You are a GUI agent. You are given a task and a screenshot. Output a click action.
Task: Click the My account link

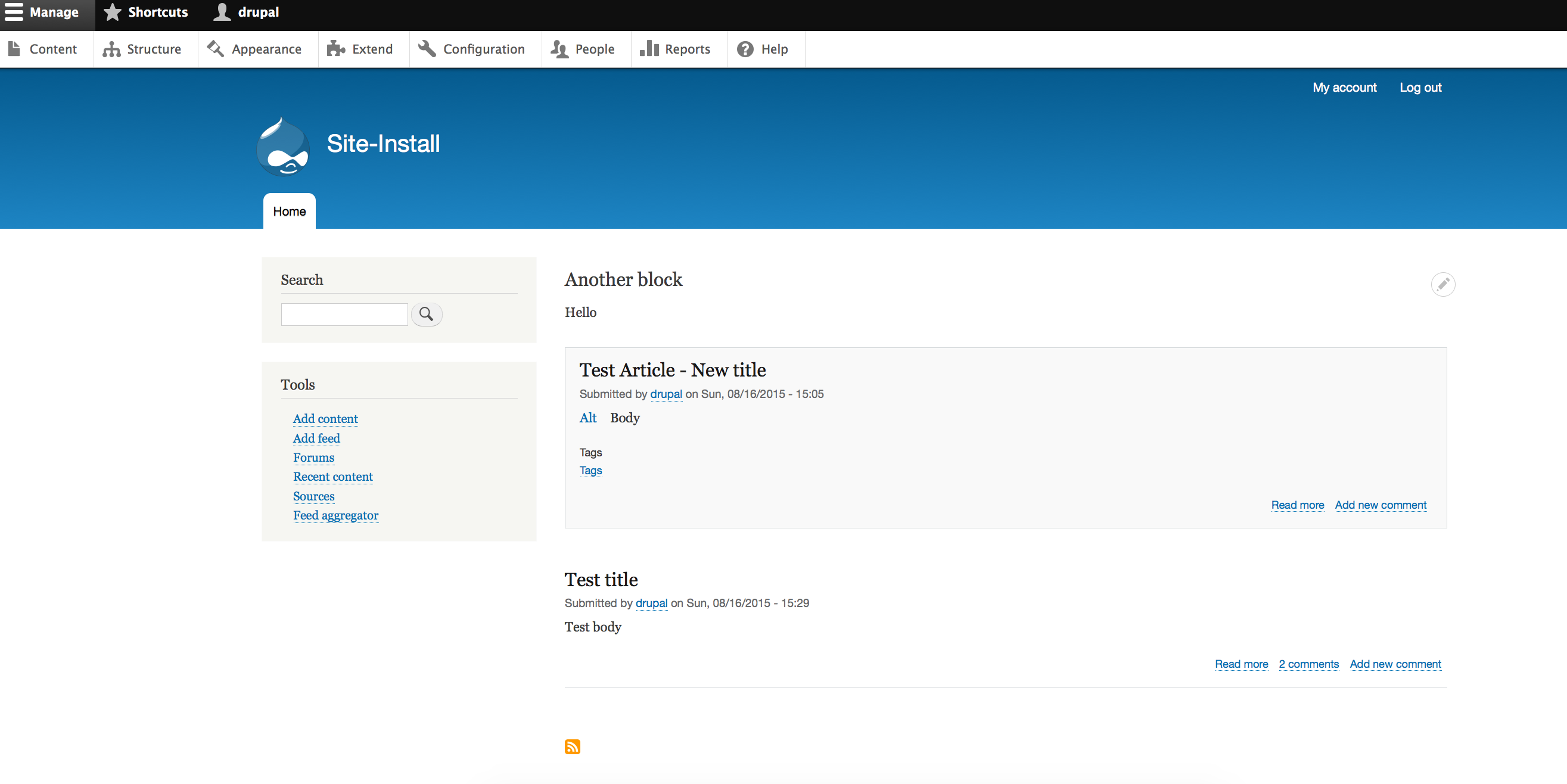coord(1344,88)
